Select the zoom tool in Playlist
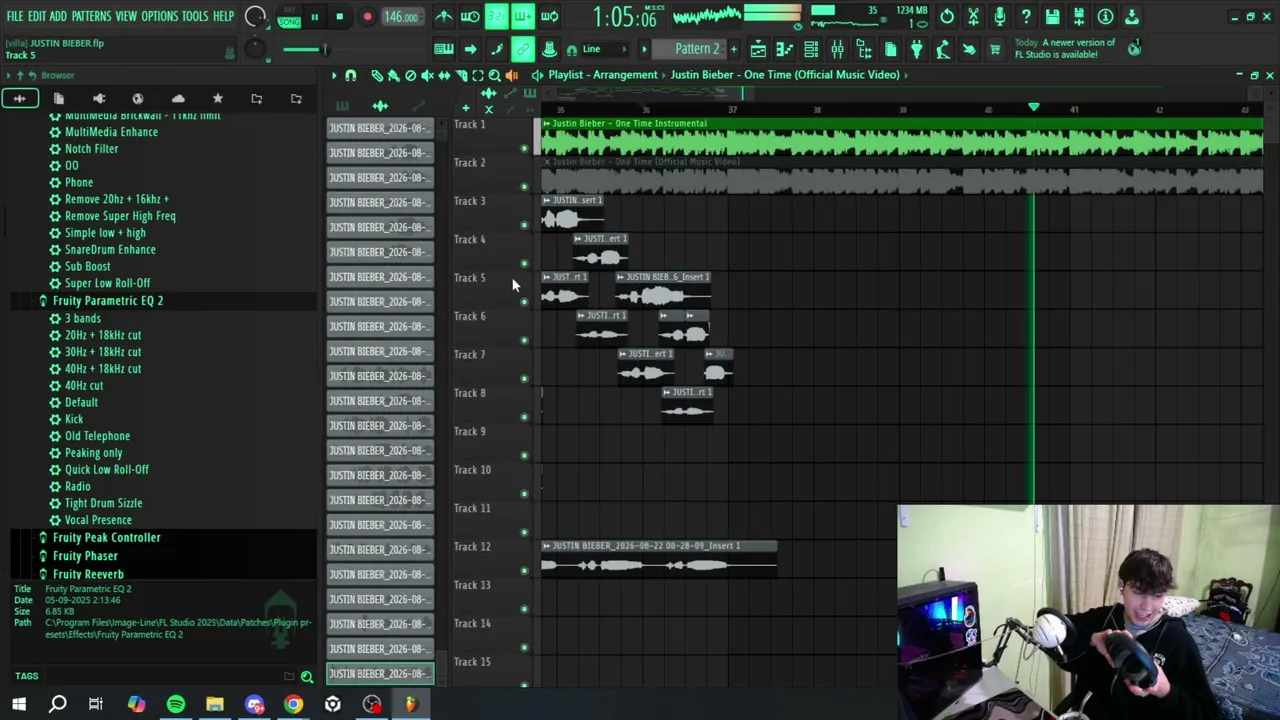This screenshot has height=720, width=1280. [495, 75]
